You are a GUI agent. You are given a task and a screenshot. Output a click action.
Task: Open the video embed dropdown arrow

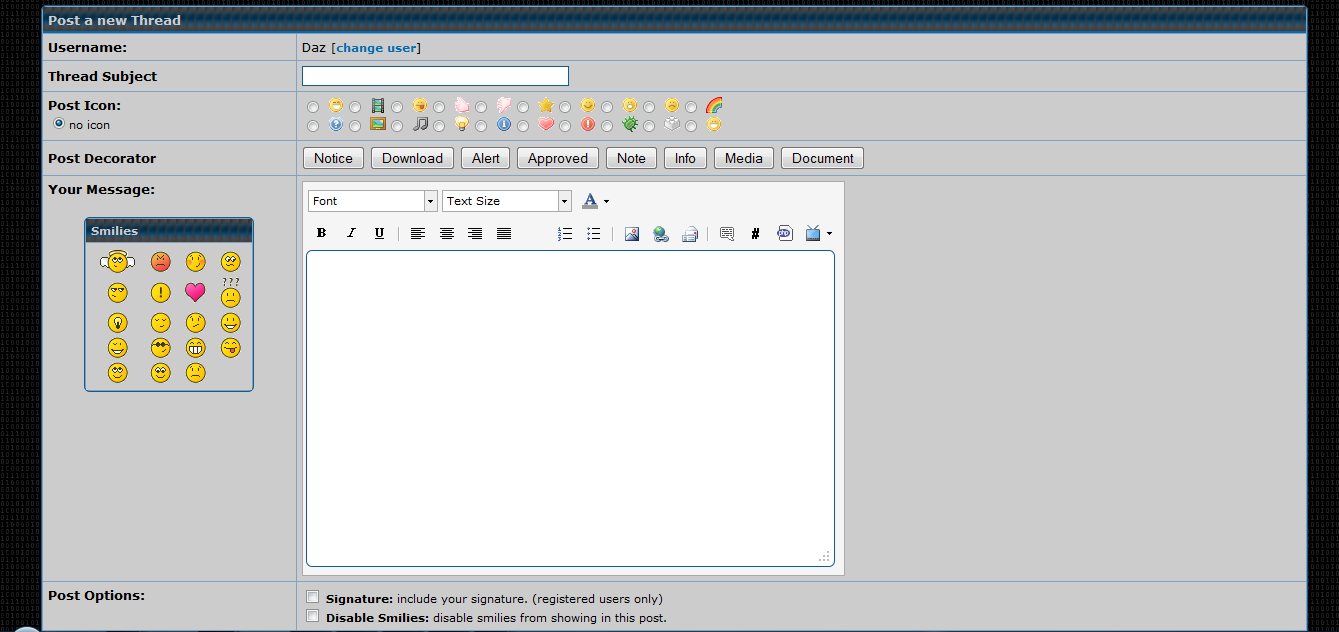(829, 234)
